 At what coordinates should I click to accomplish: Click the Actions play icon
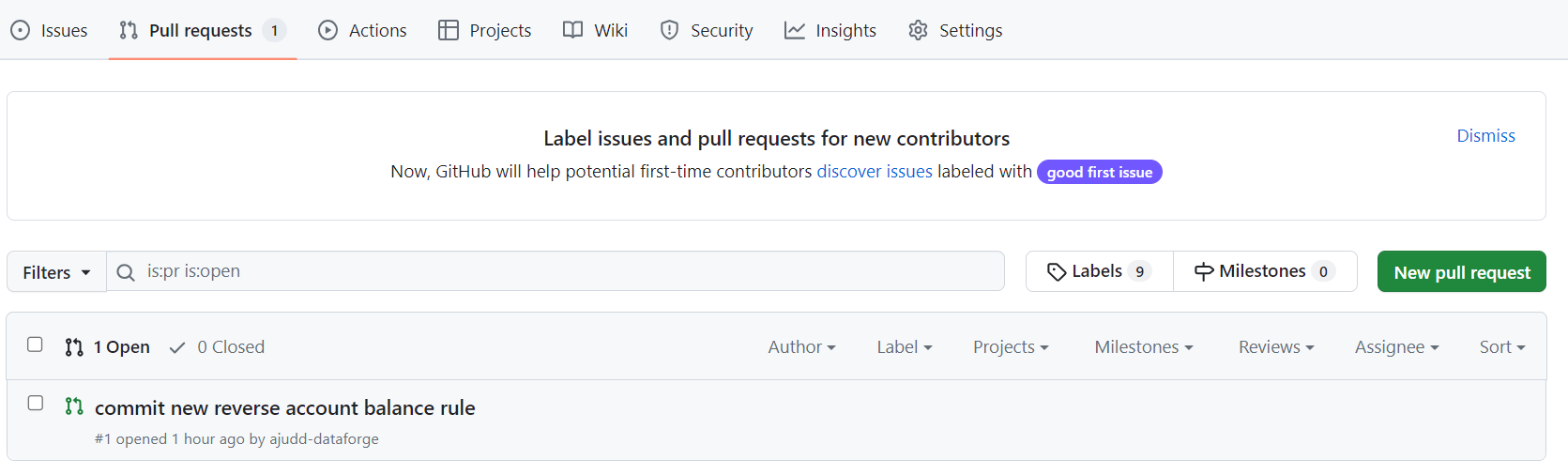pyautogui.click(x=327, y=30)
